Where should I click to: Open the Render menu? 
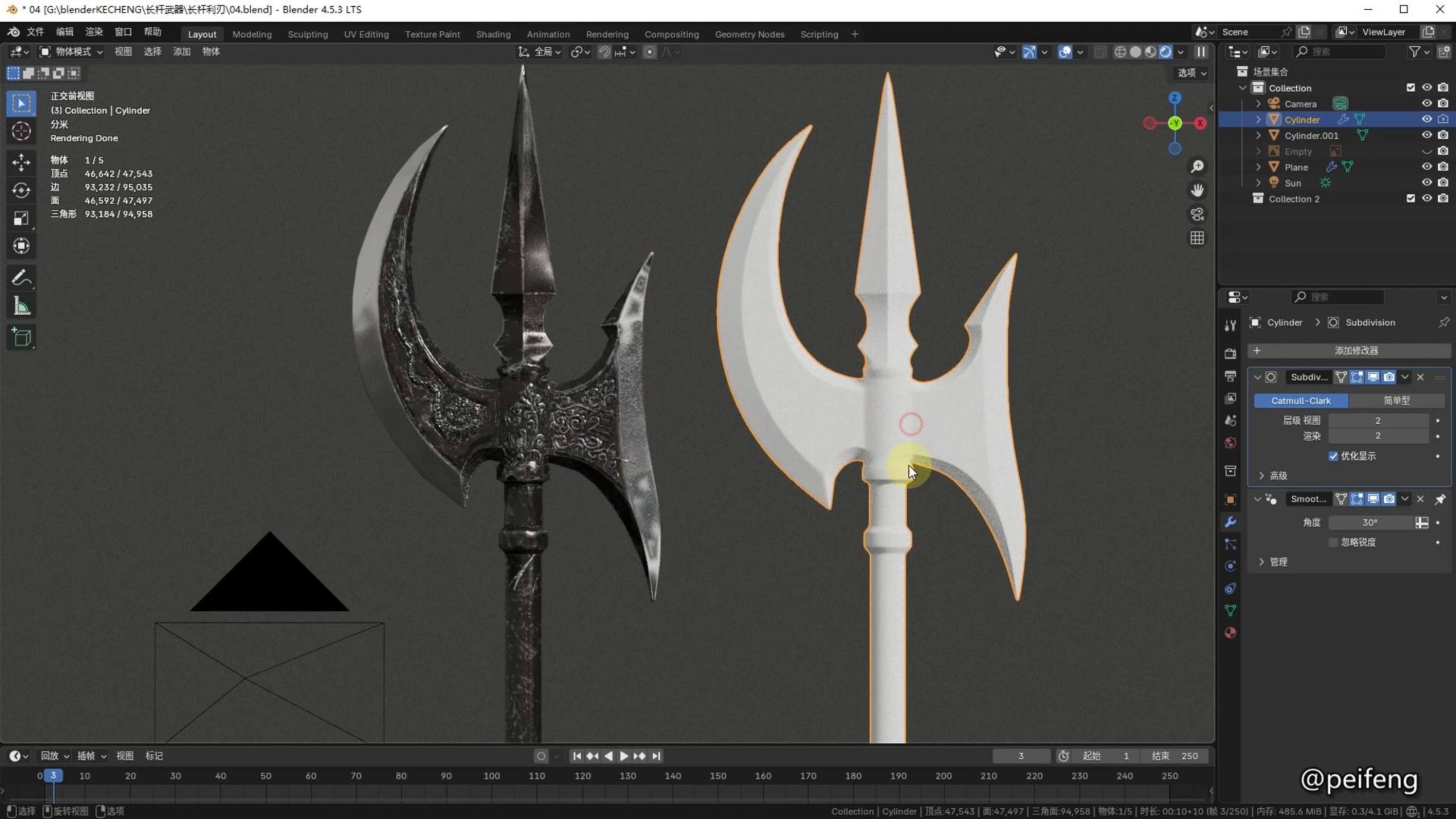point(94,32)
